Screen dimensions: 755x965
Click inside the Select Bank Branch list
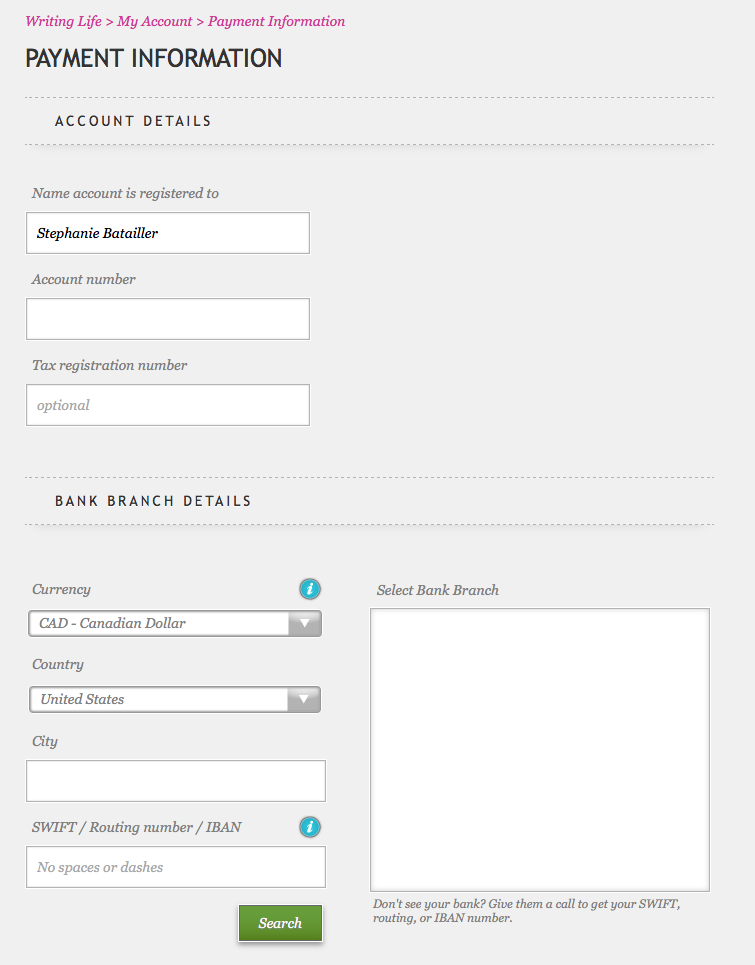click(540, 750)
